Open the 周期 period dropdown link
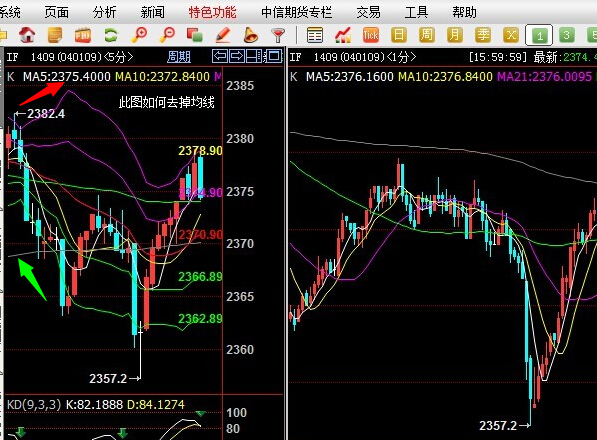The height and width of the screenshot is (440, 597). [179, 57]
